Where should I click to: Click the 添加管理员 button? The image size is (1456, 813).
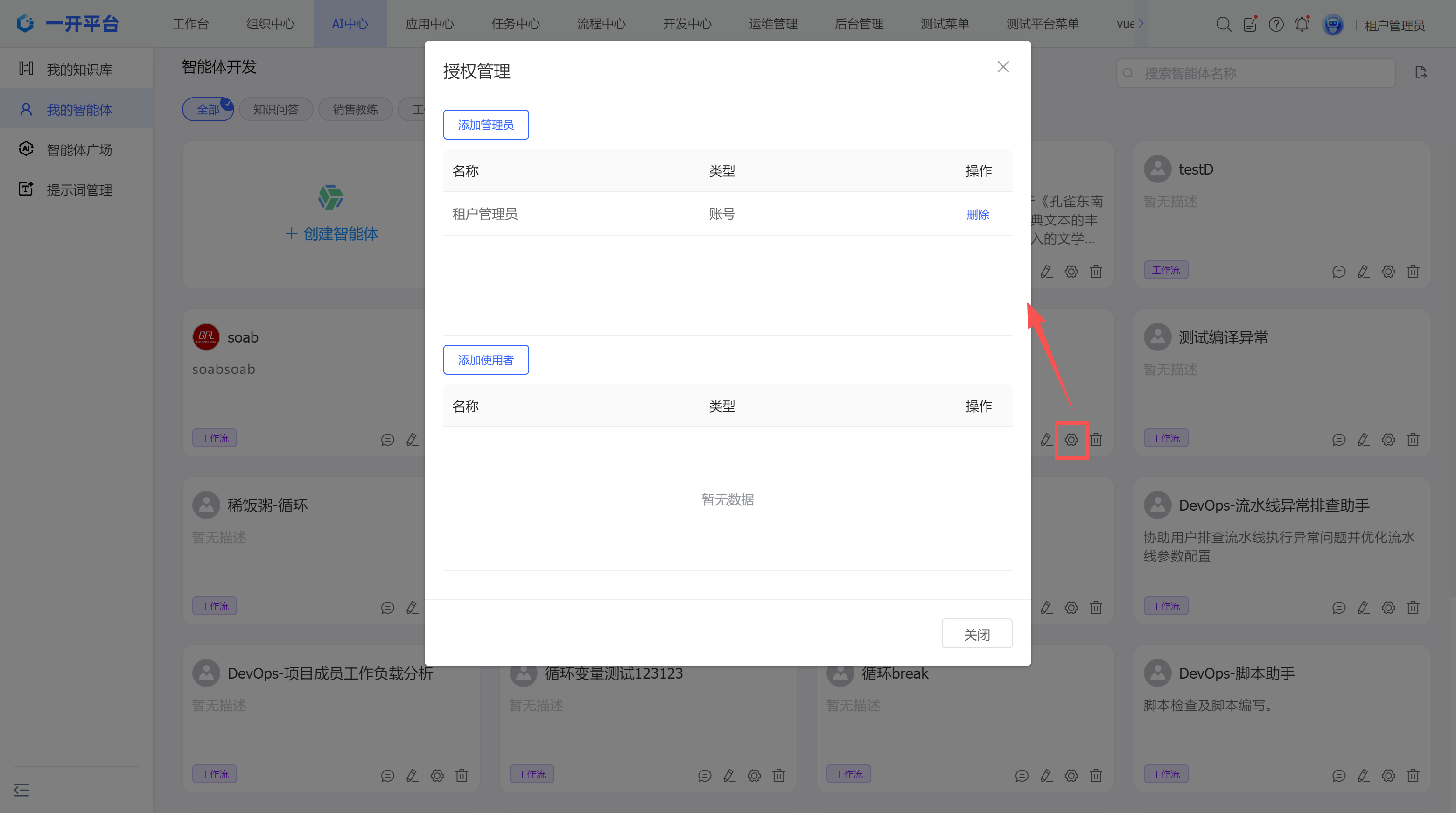coord(485,125)
